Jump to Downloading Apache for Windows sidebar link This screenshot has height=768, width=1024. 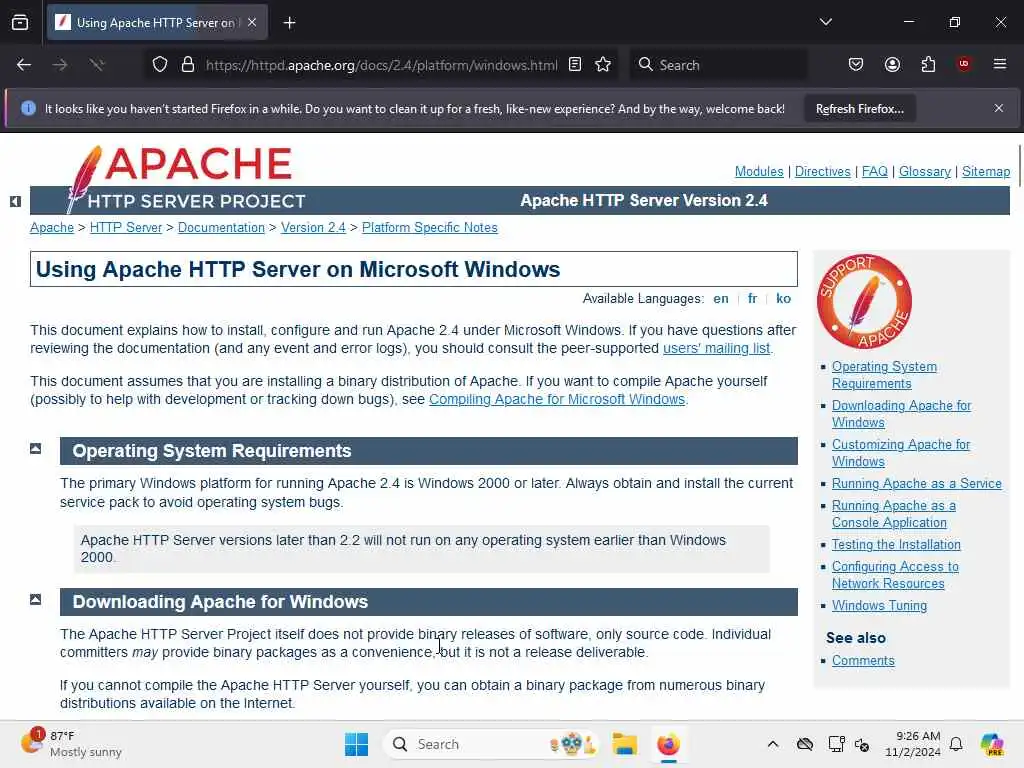901,414
